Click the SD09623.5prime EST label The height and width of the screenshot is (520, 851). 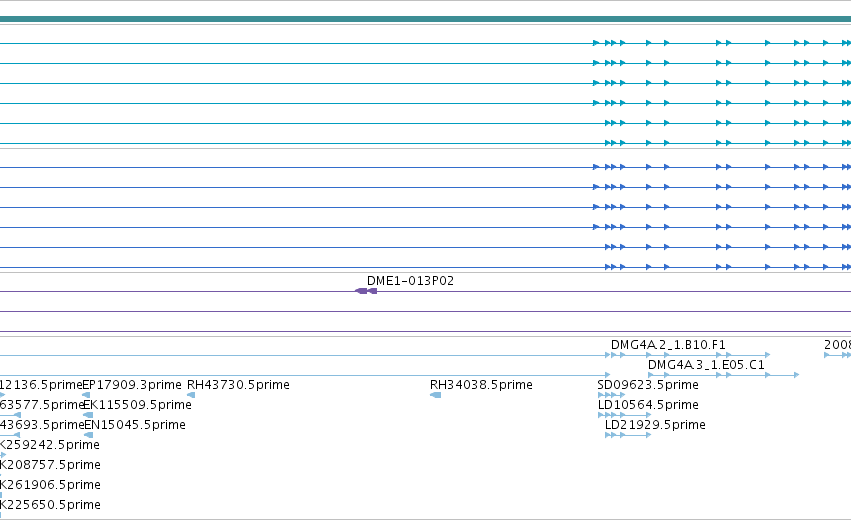pyautogui.click(x=647, y=385)
